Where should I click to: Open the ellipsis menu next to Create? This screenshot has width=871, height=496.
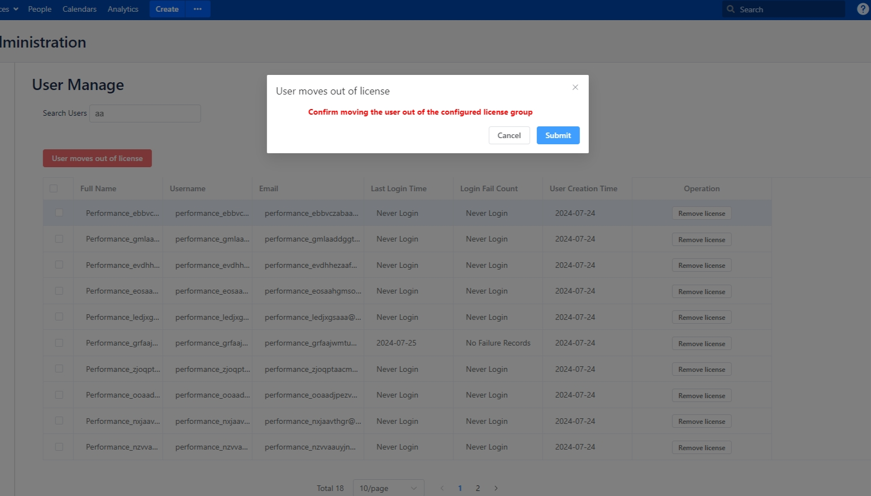pyautogui.click(x=198, y=9)
